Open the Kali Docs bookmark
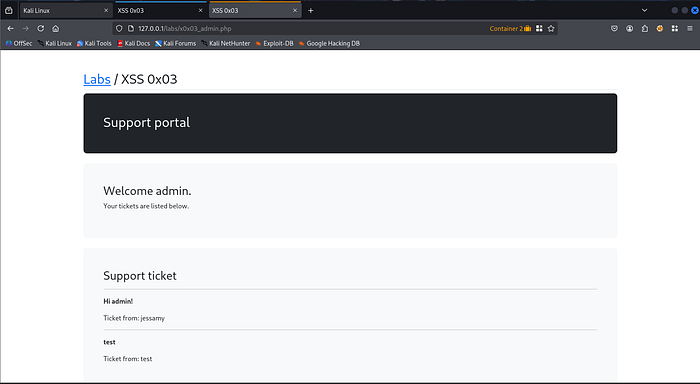This screenshot has height=384, width=700. pyautogui.click(x=133, y=43)
